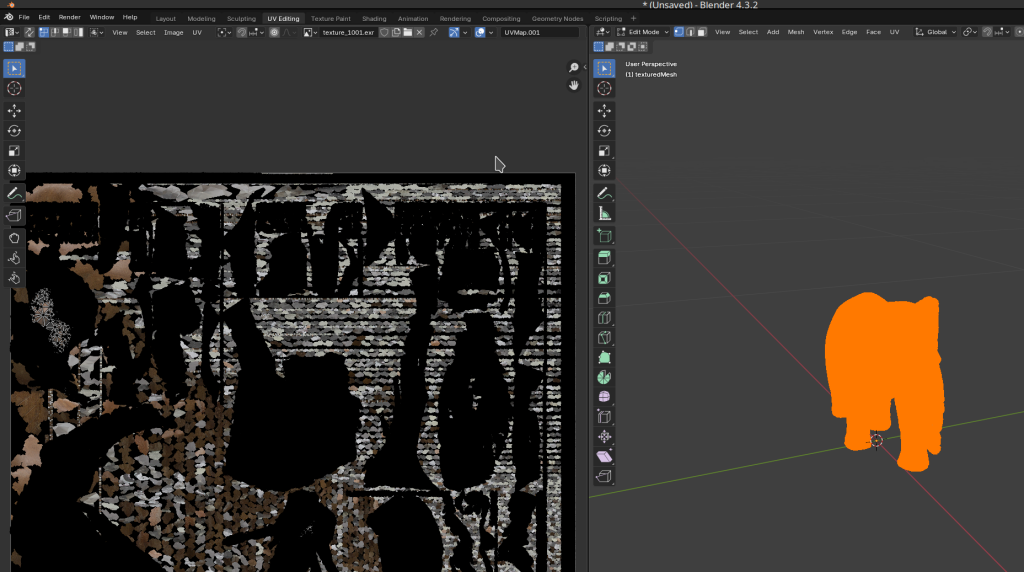Open the Mesh menu in viewport header
The height and width of the screenshot is (572, 1024).
(x=795, y=32)
